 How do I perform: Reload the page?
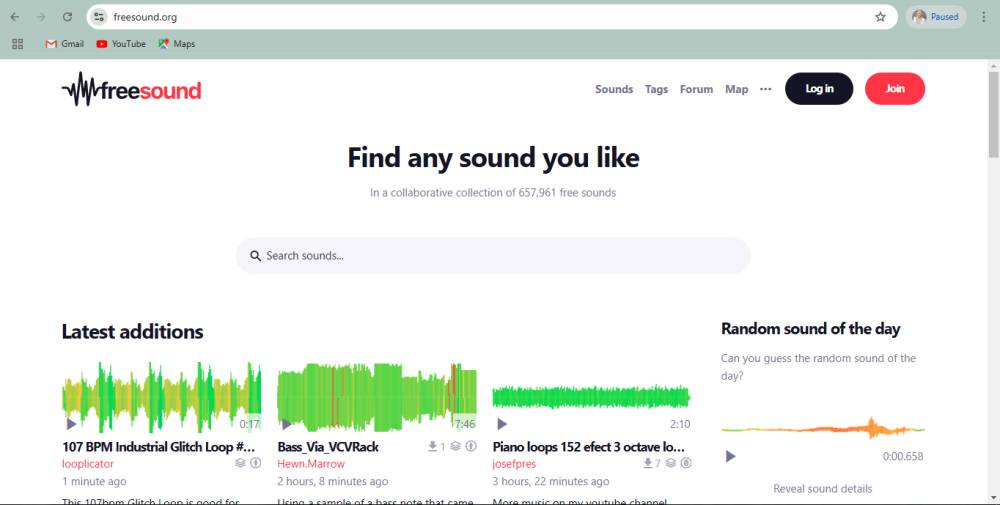click(67, 17)
